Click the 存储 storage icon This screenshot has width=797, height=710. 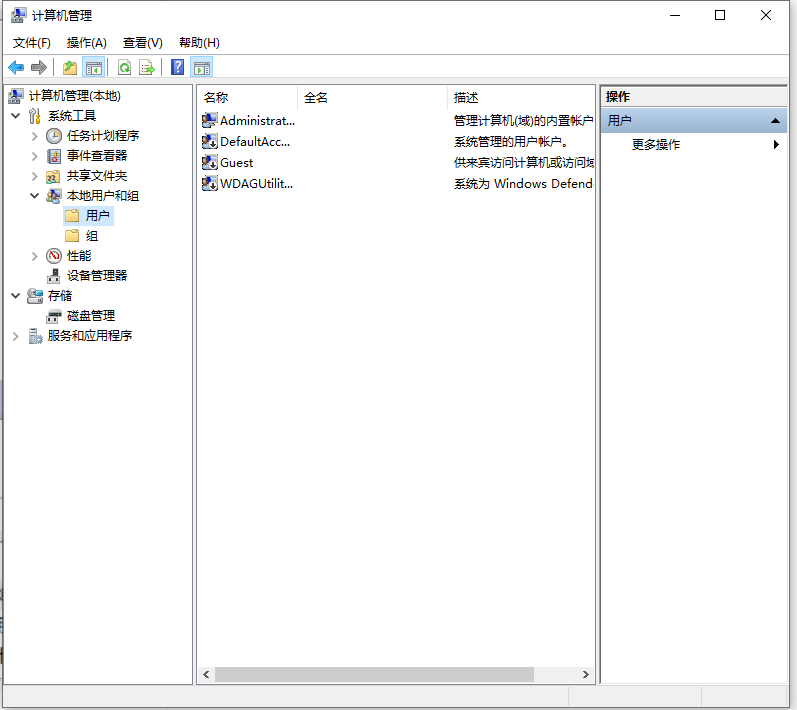[35, 296]
